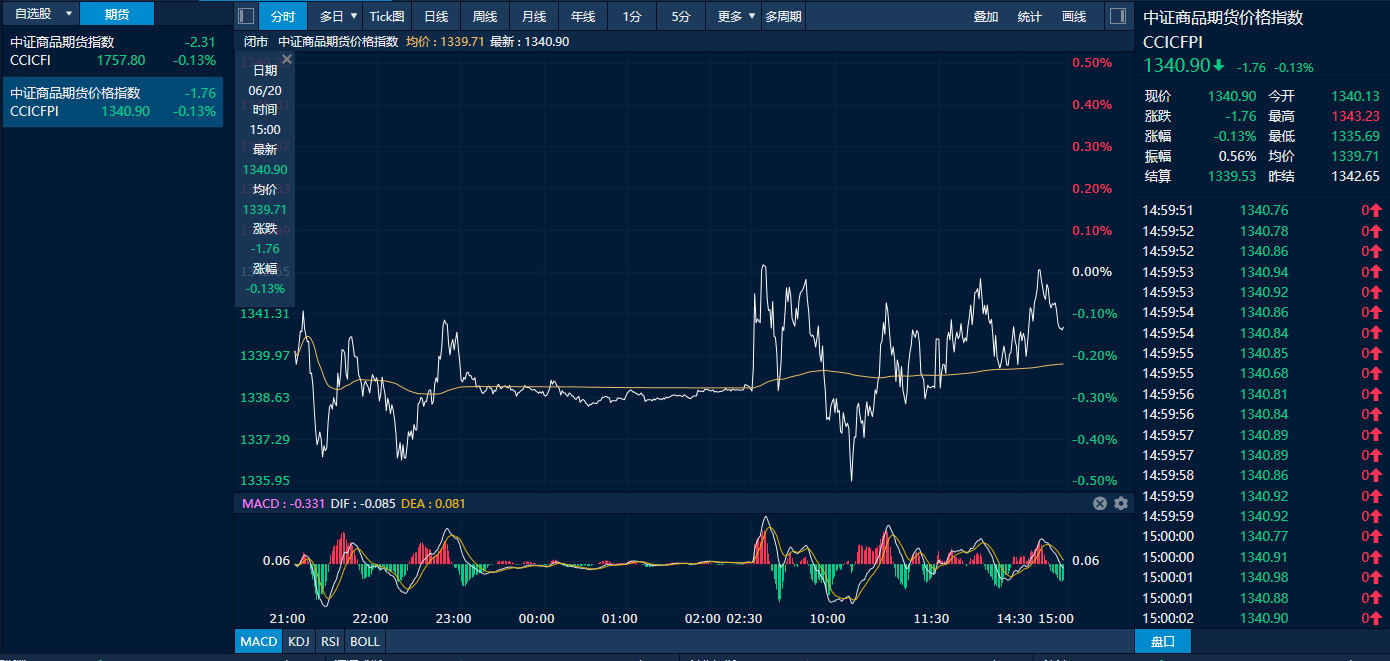1390x661 pixels.
Task: Close the MACD indicator panel
Action: tap(1100, 503)
